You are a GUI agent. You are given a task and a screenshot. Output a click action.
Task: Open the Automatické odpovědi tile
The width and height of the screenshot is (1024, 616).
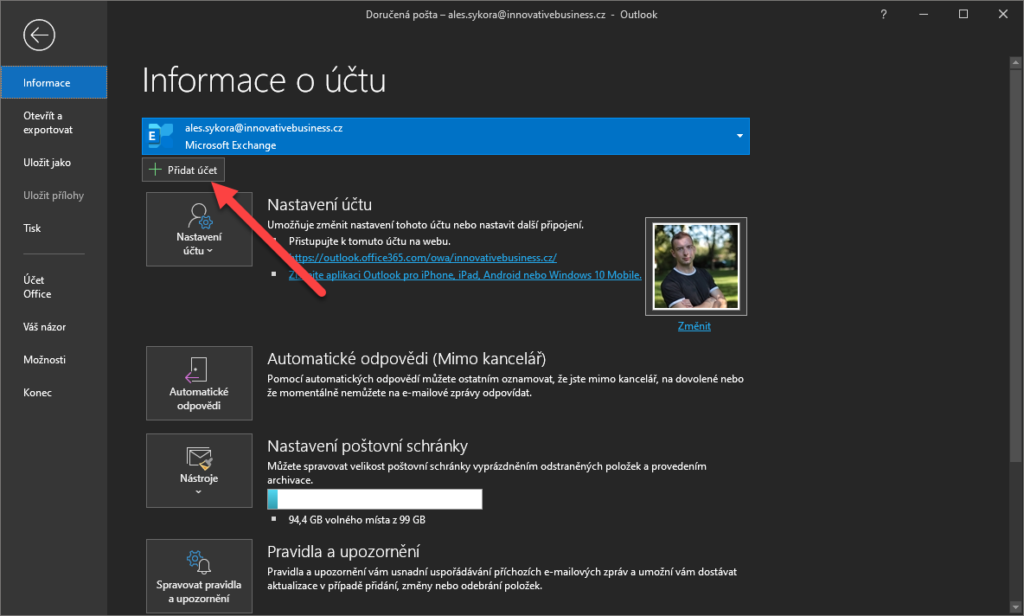pos(199,383)
